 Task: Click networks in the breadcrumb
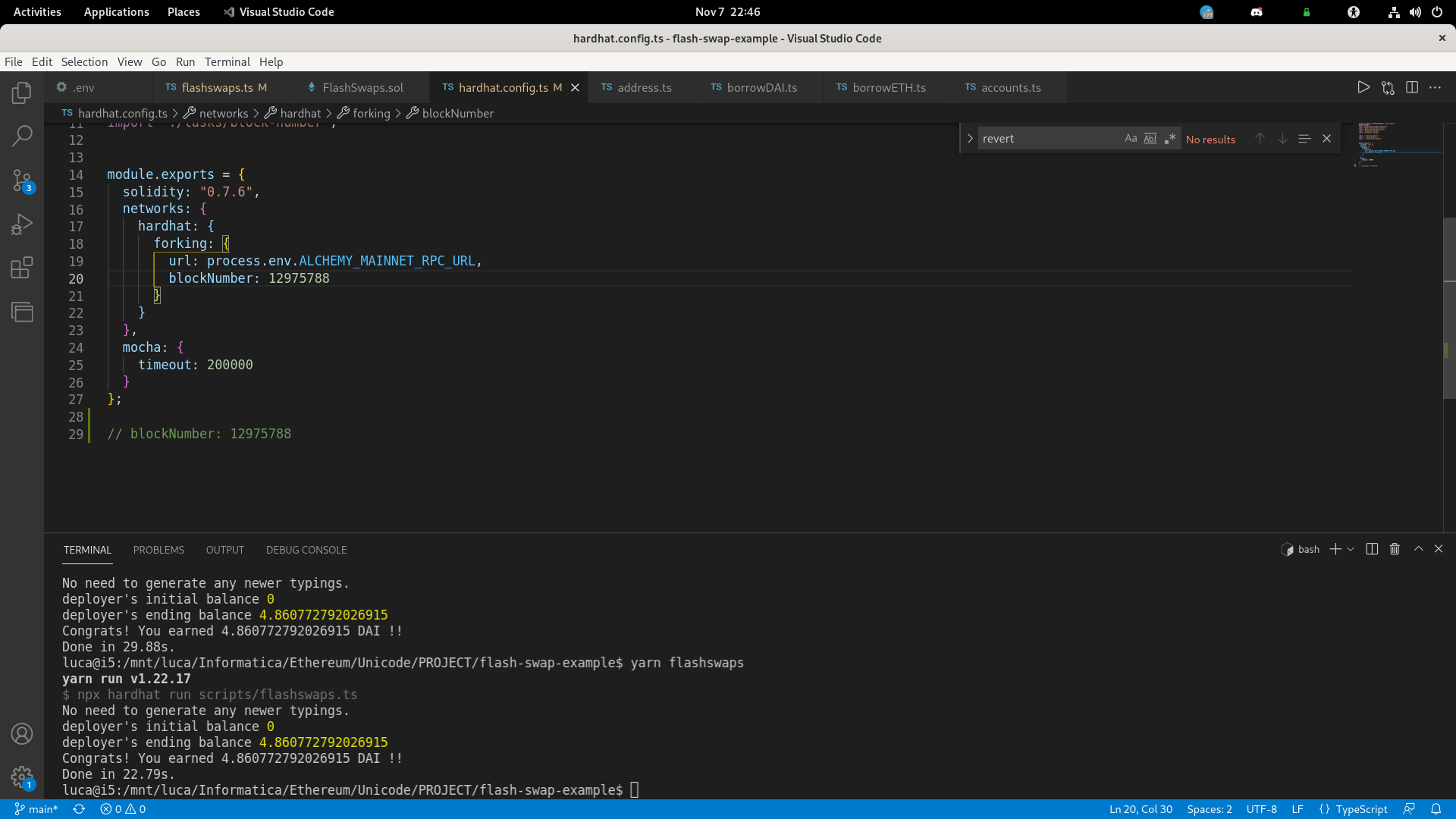[224, 113]
